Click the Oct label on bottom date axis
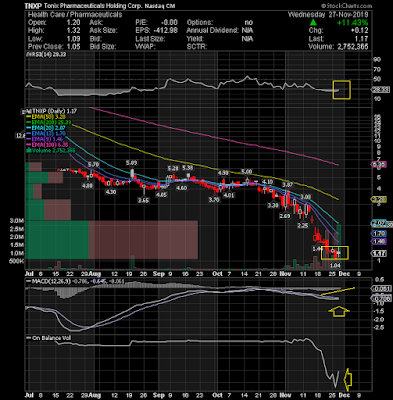This screenshot has width=393, height=400. [x=217, y=274]
